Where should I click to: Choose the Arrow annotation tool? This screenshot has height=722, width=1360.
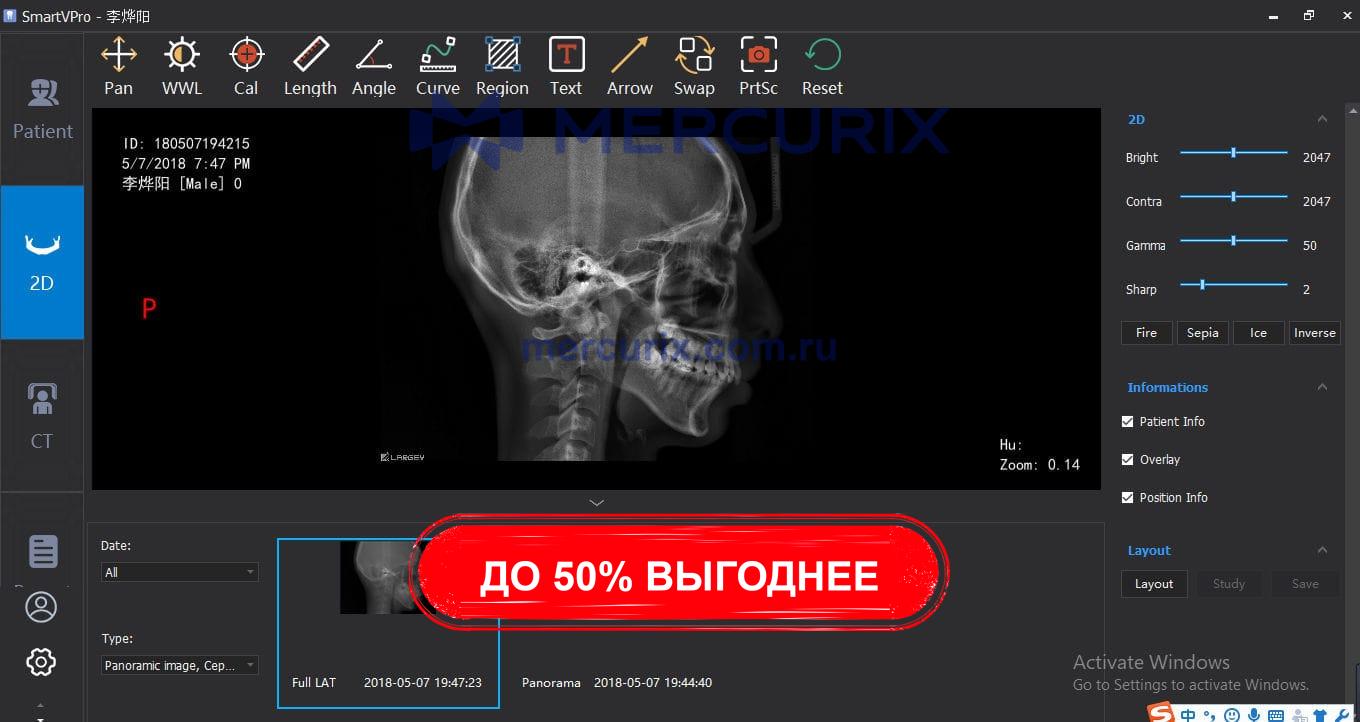tap(630, 67)
